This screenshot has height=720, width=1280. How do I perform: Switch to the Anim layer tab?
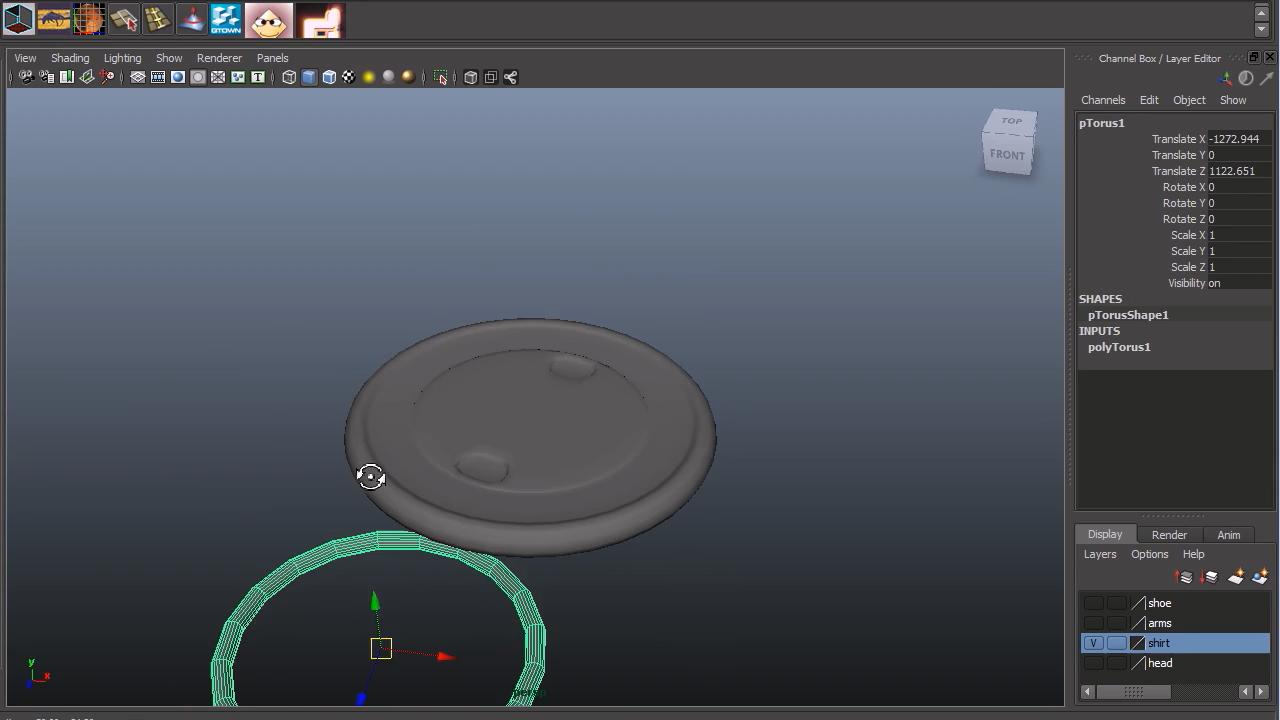1228,535
